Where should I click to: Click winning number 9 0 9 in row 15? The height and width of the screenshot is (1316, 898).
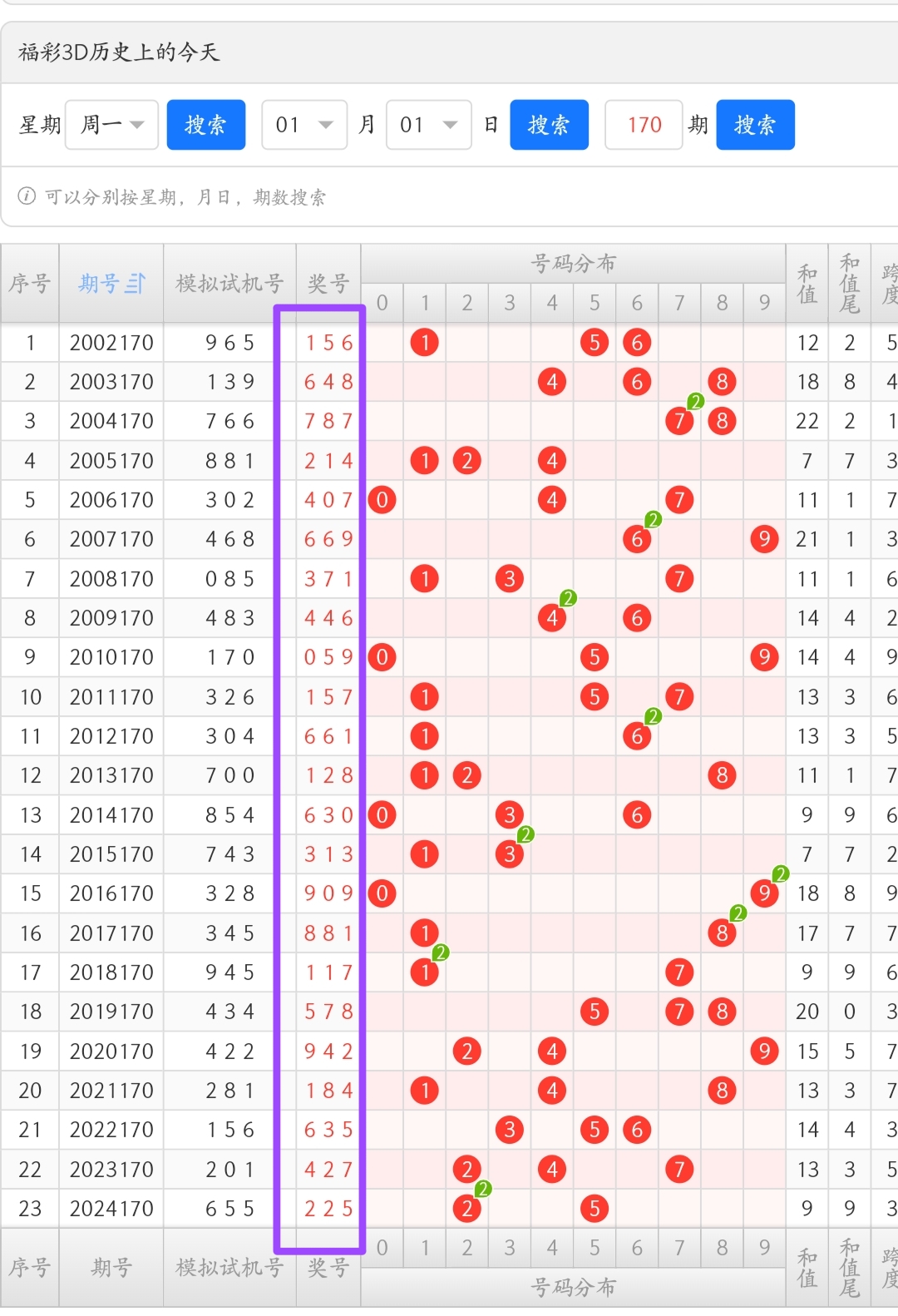tap(329, 893)
